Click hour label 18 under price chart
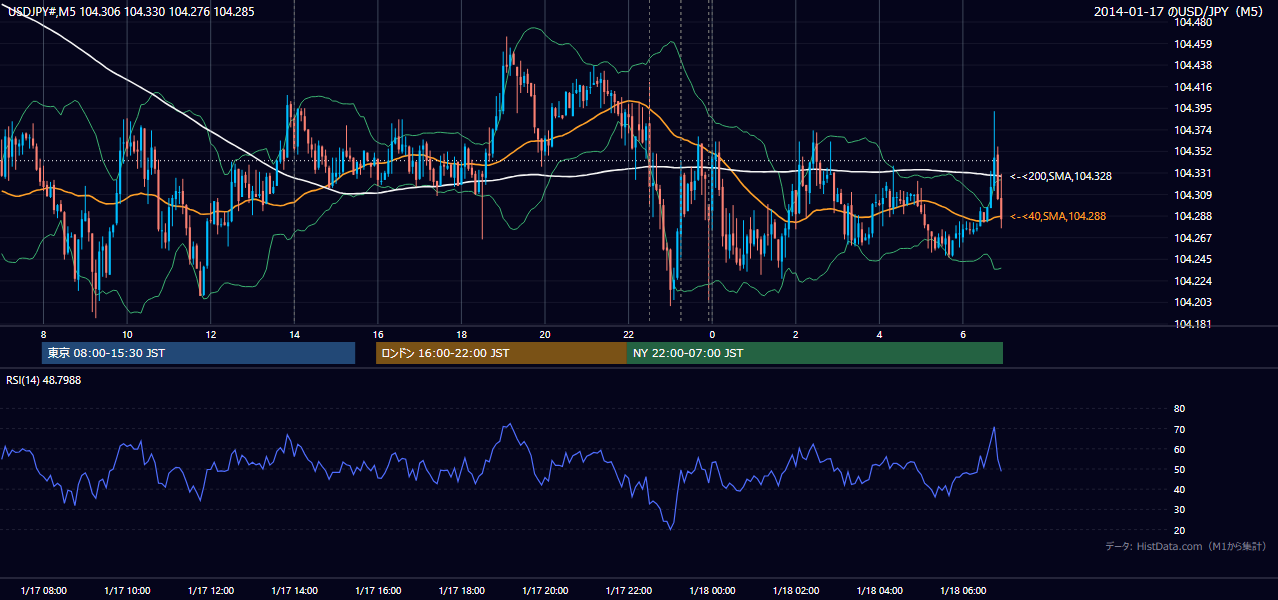This screenshot has height=600, width=1278. tap(461, 333)
